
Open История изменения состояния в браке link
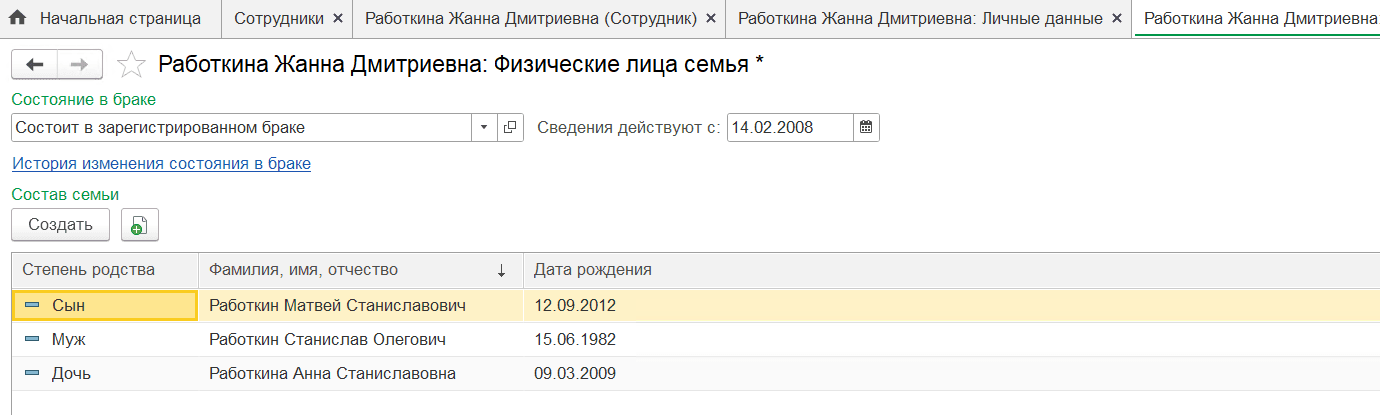(x=161, y=163)
